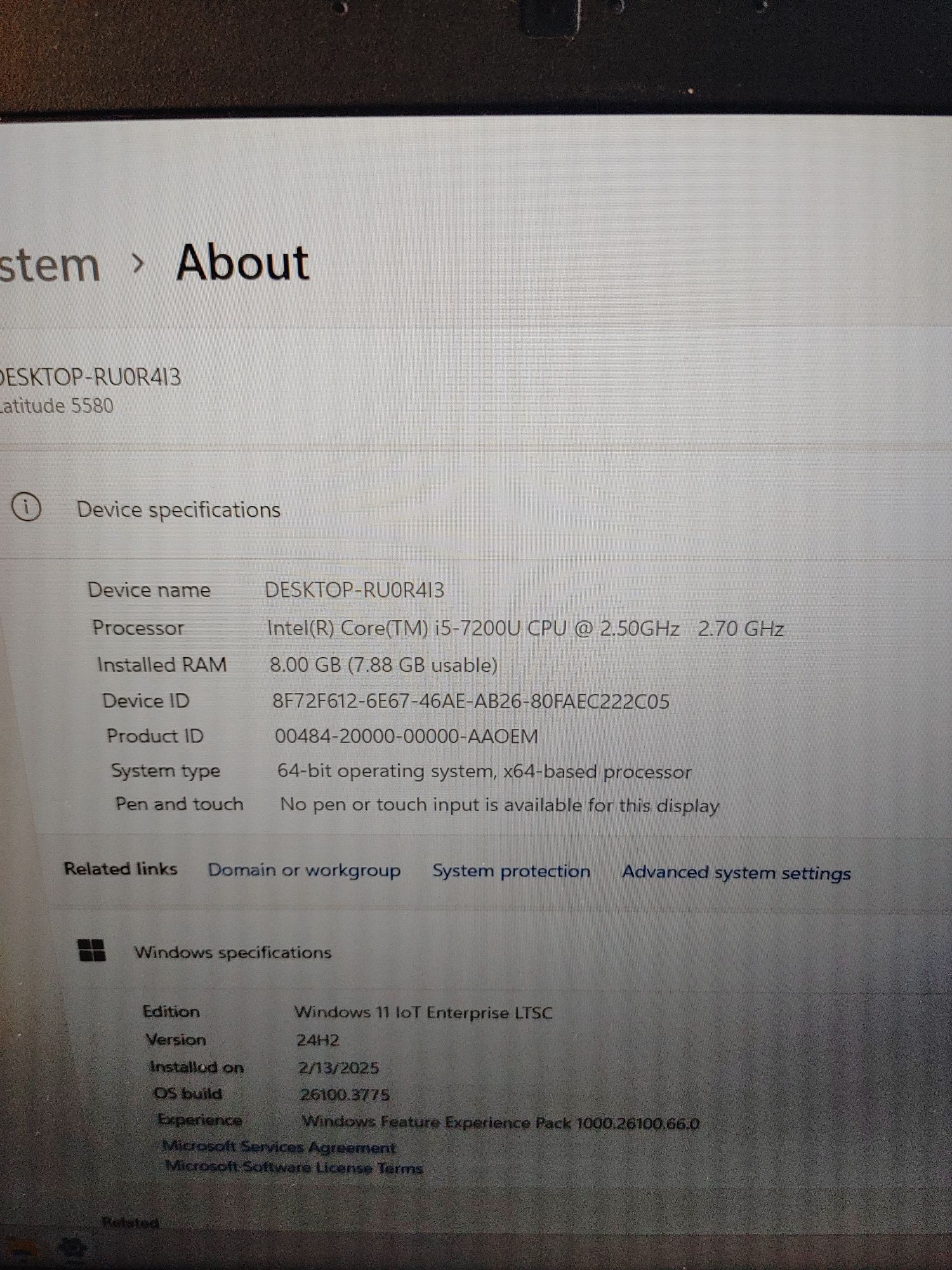Select the Windows Feature Experience Pack value
The image size is (952, 1270).
(501, 1122)
